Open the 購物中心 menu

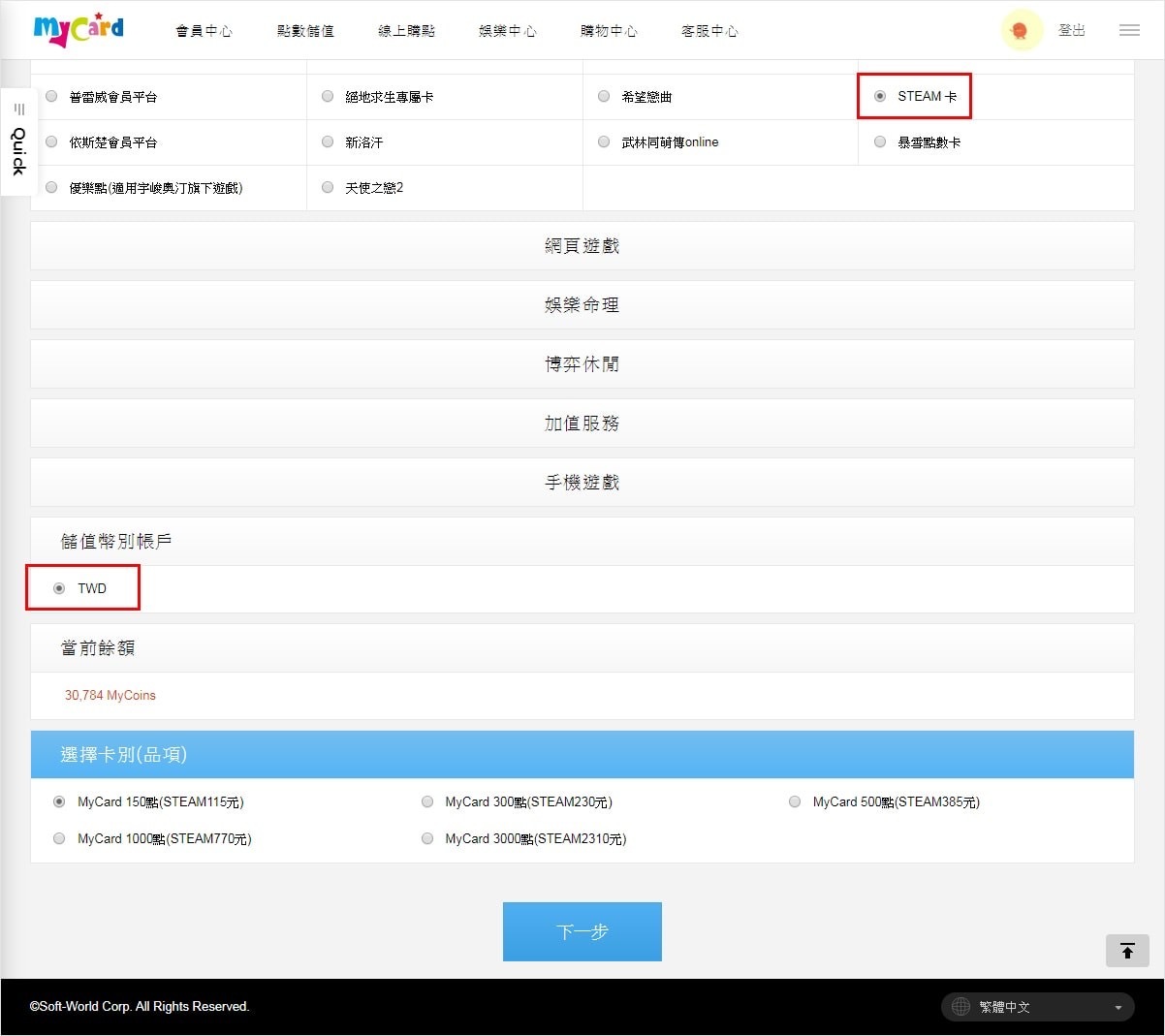pos(609,31)
